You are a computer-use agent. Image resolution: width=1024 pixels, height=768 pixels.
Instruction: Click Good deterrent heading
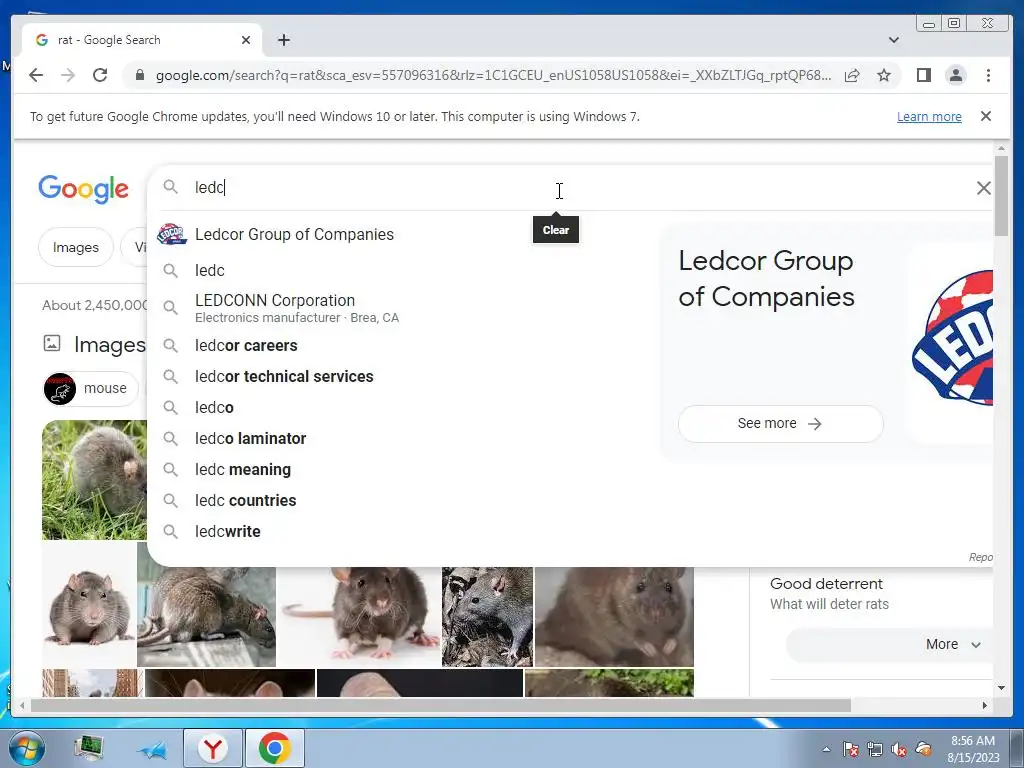(x=826, y=584)
